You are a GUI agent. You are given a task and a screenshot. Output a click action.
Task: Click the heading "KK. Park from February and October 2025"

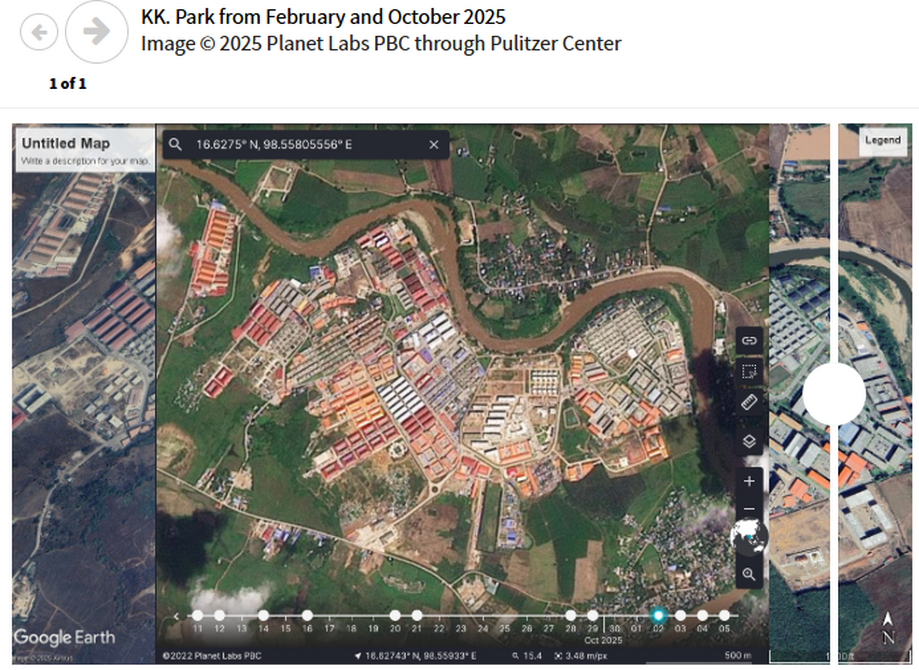tap(323, 17)
